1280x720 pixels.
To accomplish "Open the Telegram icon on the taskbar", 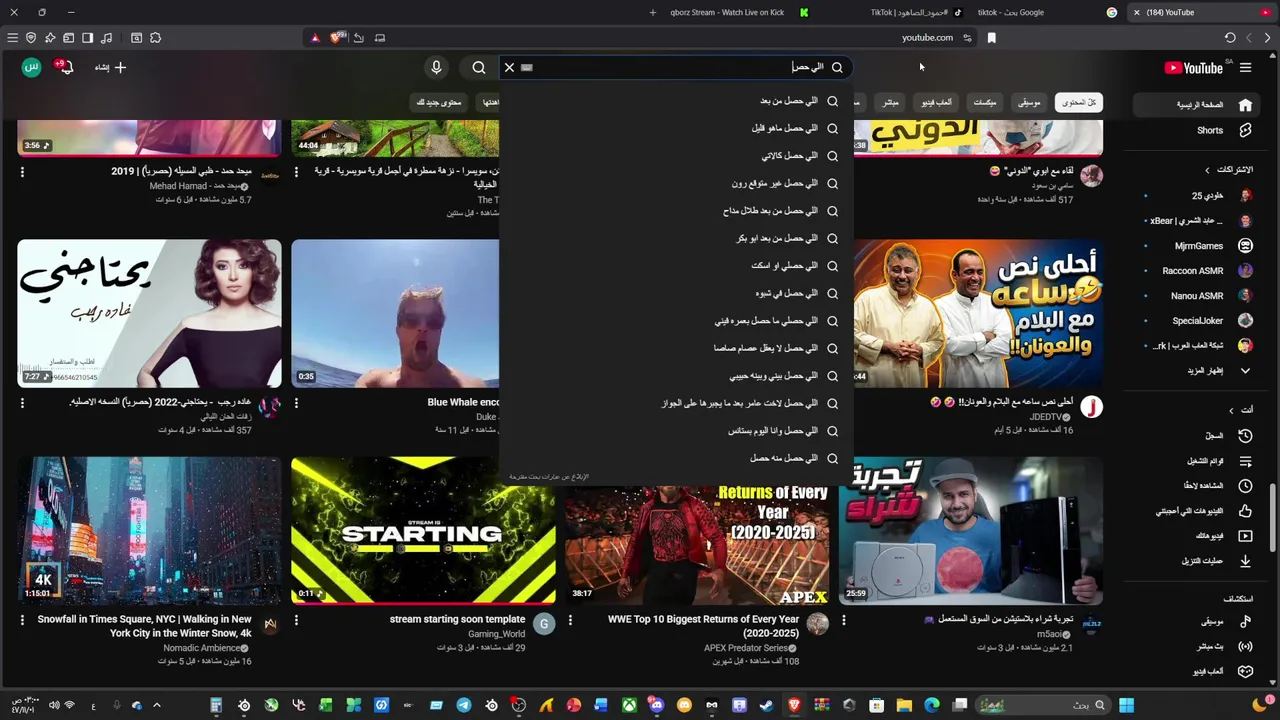I will click(x=464, y=705).
